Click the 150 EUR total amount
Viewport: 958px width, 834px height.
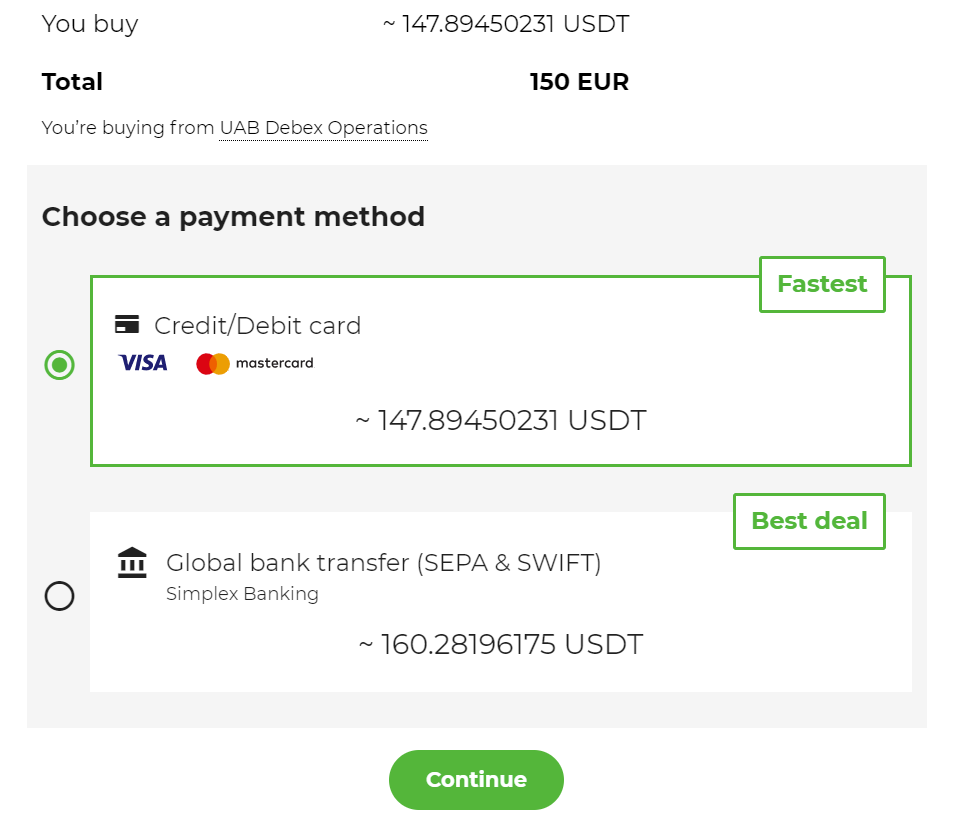579,82
